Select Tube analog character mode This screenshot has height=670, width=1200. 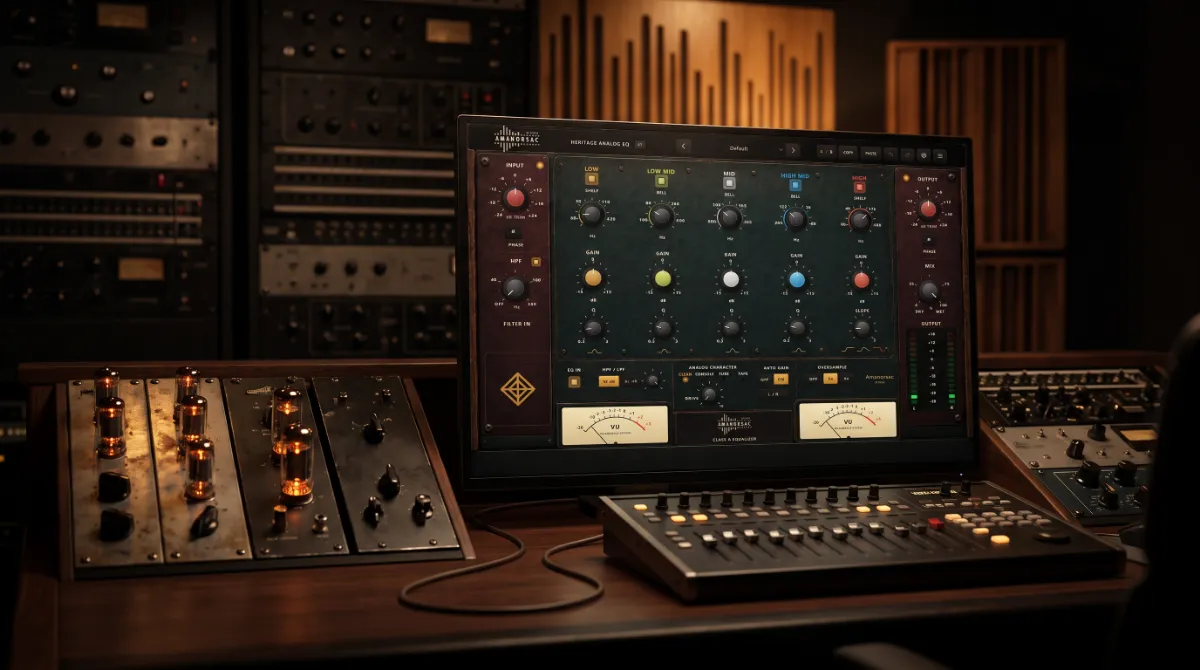(723, 373)
